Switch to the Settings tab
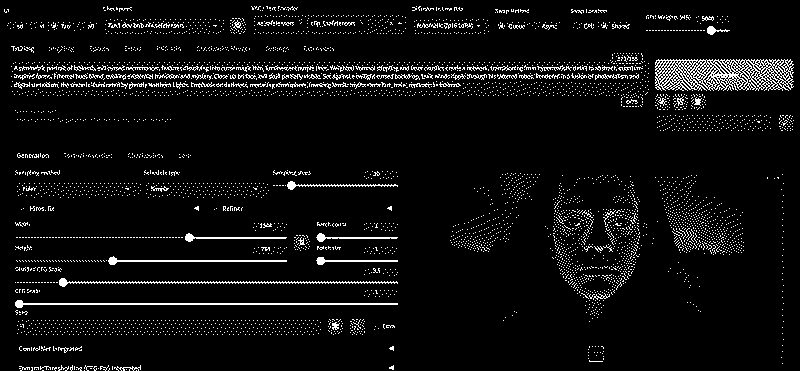The image size is (800, 371). (277, 49)
